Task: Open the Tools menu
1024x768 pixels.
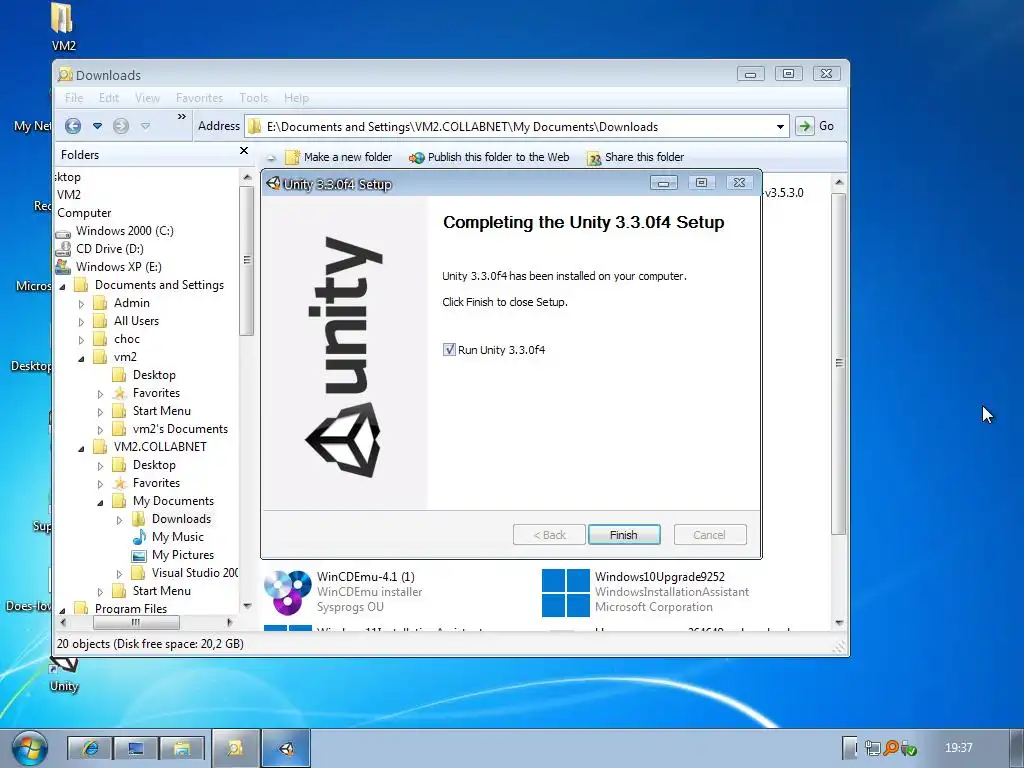Action: pos(253,97)
